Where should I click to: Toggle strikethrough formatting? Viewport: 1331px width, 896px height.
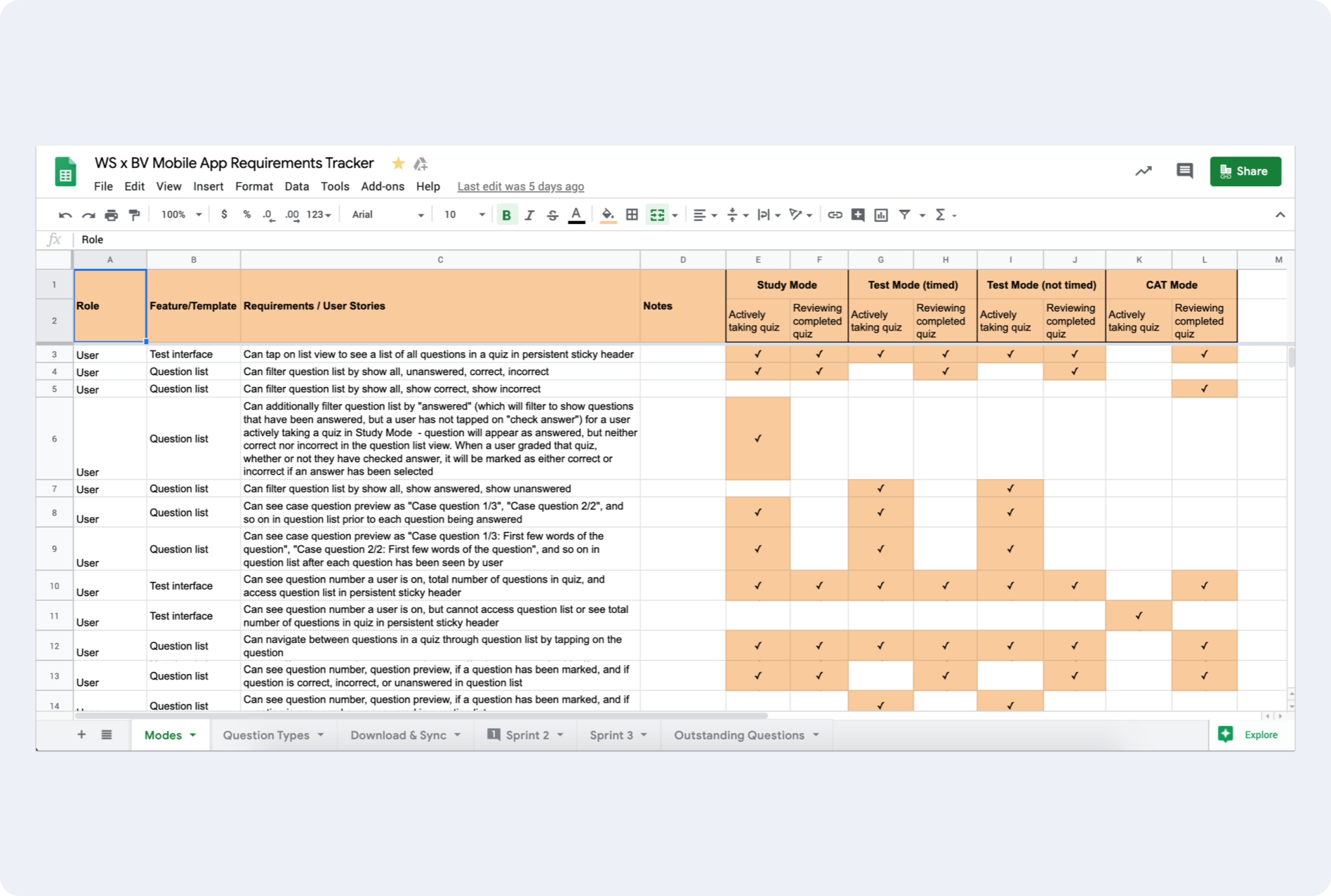(552, 215)
